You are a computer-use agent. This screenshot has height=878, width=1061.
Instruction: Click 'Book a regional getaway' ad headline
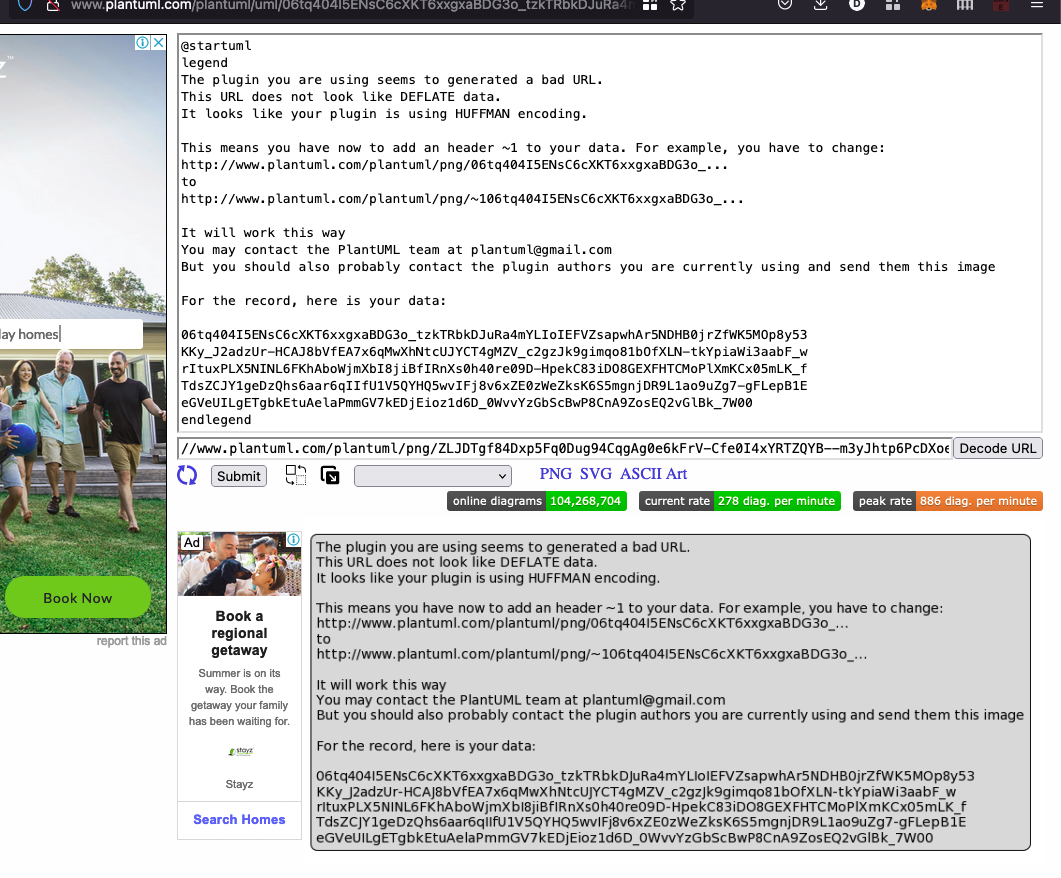tap(239, 633)
